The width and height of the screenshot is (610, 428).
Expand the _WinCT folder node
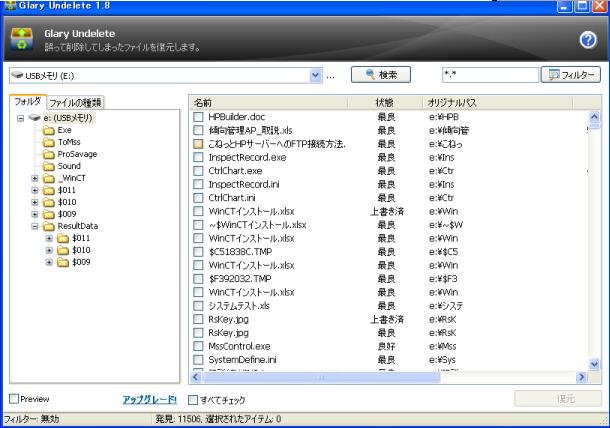pyautogui.click(x=35, y=178)
